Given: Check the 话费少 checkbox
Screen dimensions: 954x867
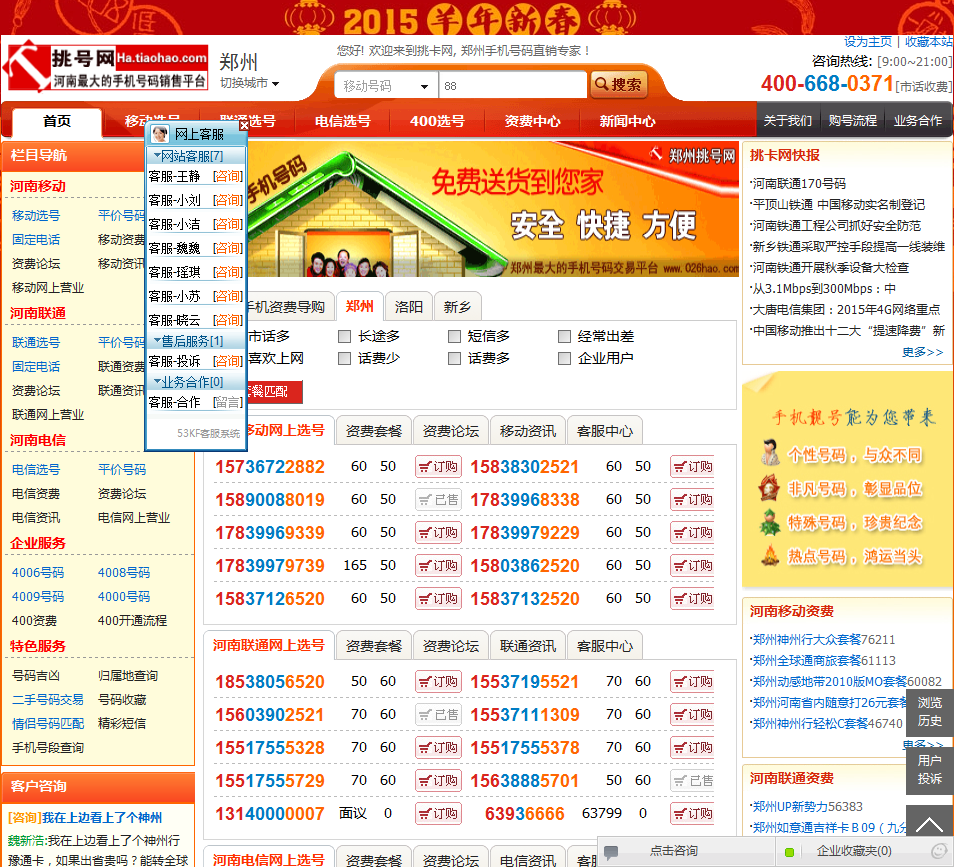Looking at the screenshot, I should [x=345, y=358].
